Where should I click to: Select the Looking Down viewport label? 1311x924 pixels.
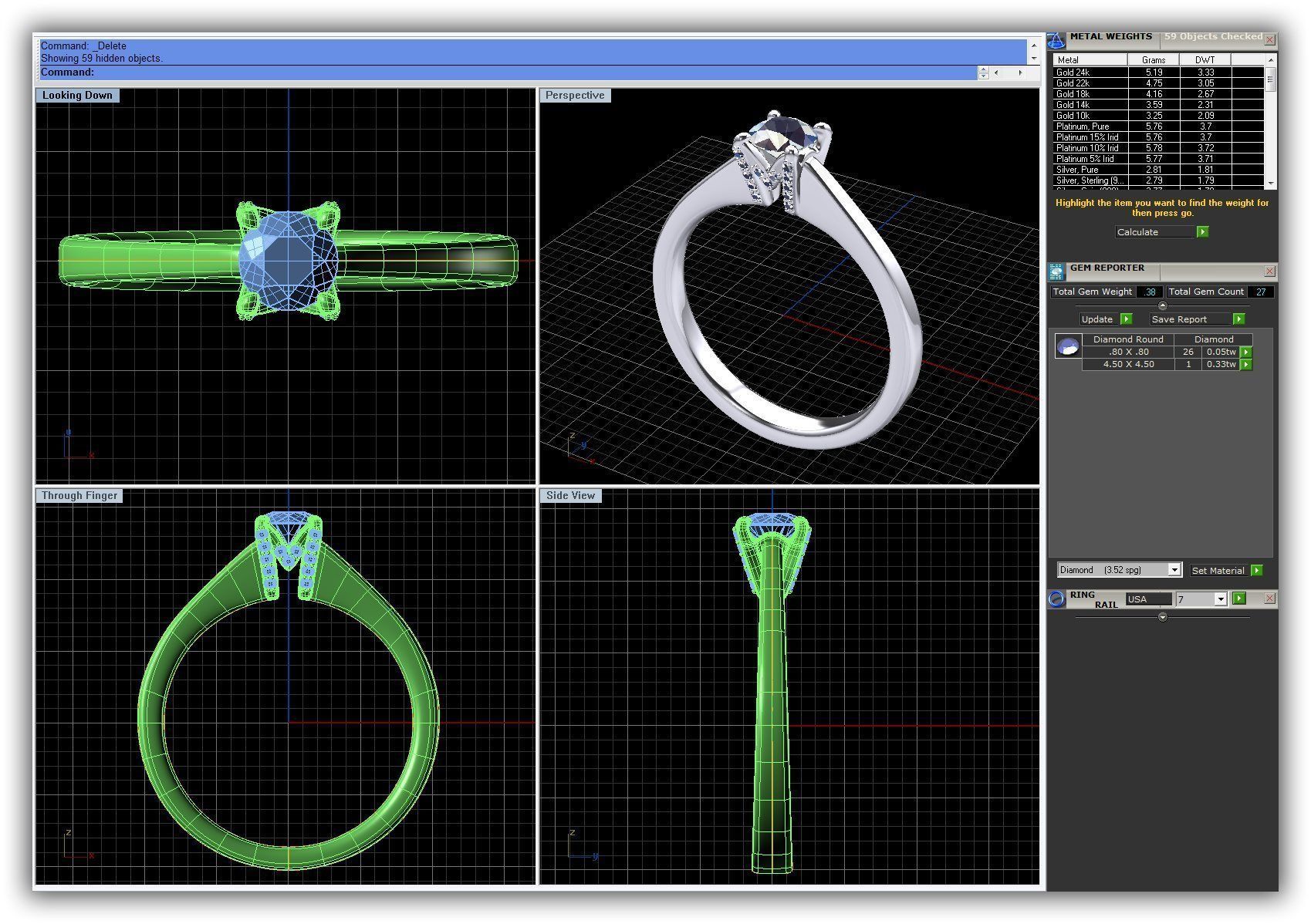(77, 96)
